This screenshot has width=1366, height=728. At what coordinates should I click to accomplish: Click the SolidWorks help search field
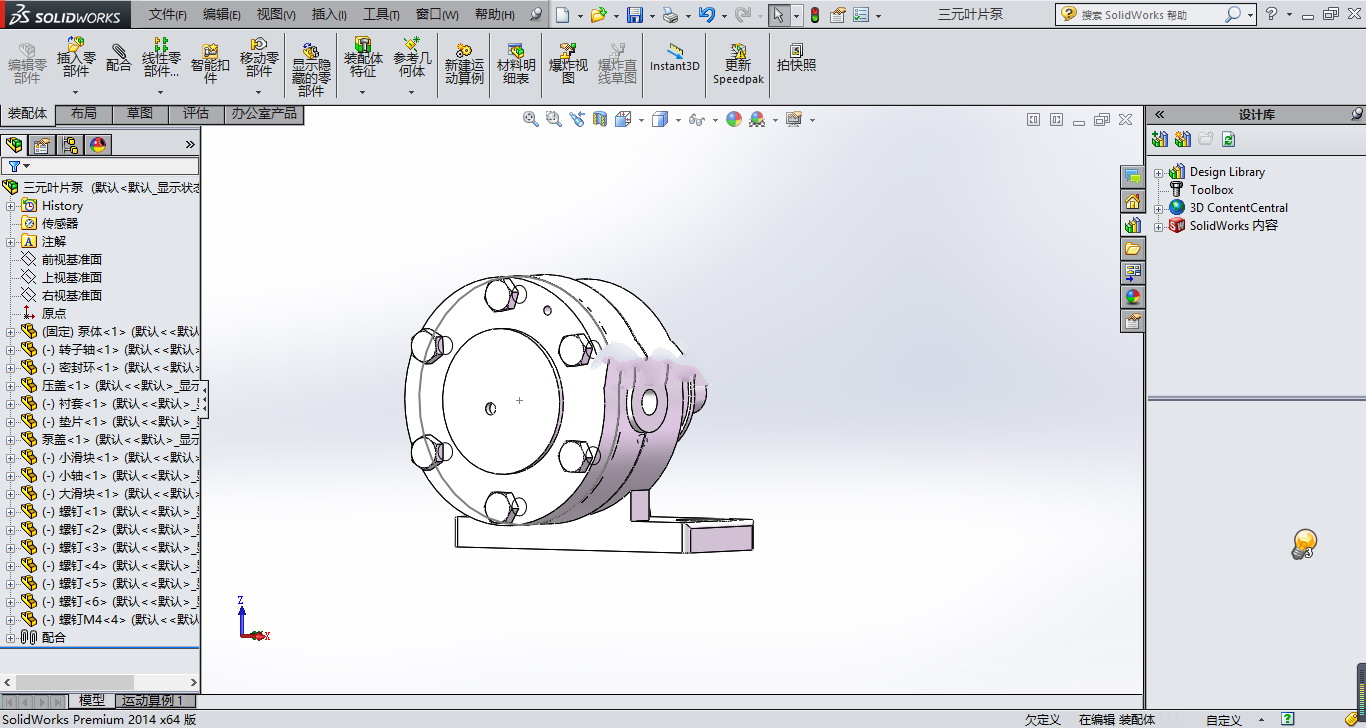[x=1150, y=15]
